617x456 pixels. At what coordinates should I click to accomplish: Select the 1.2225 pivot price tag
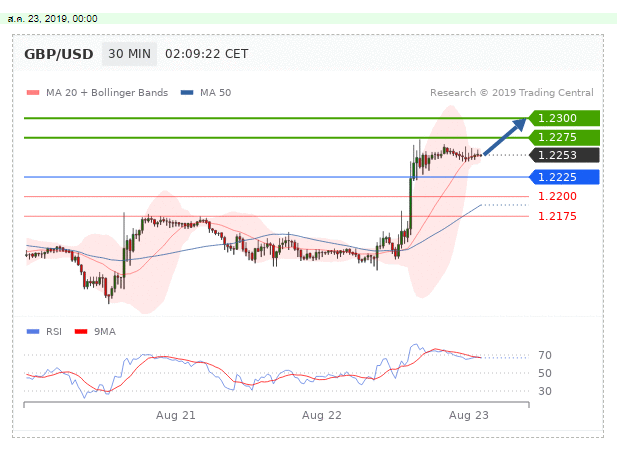point(564,177)
